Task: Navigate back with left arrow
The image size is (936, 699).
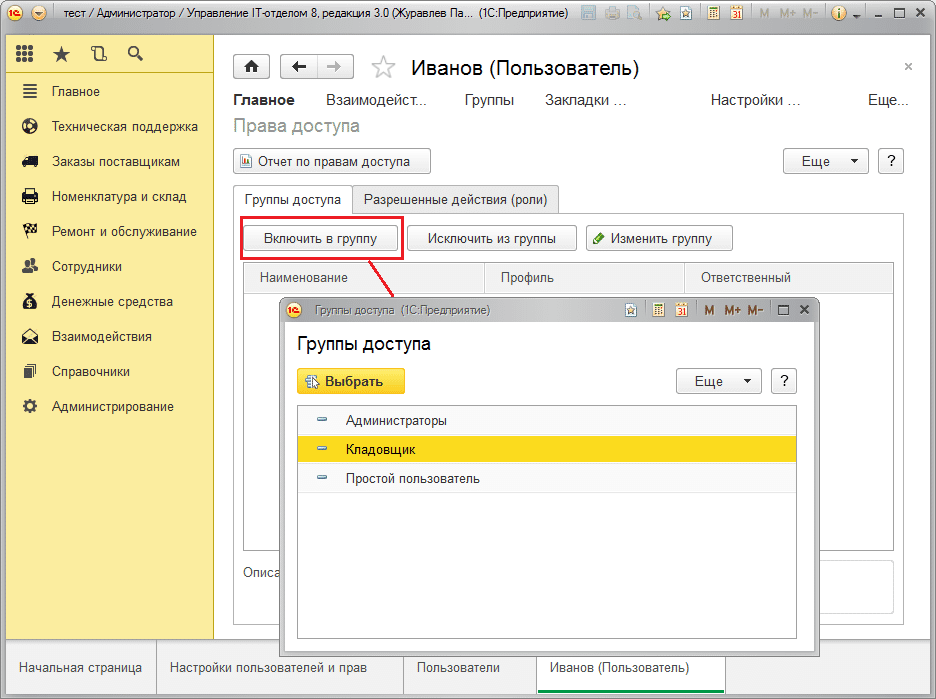Action: 299,66
